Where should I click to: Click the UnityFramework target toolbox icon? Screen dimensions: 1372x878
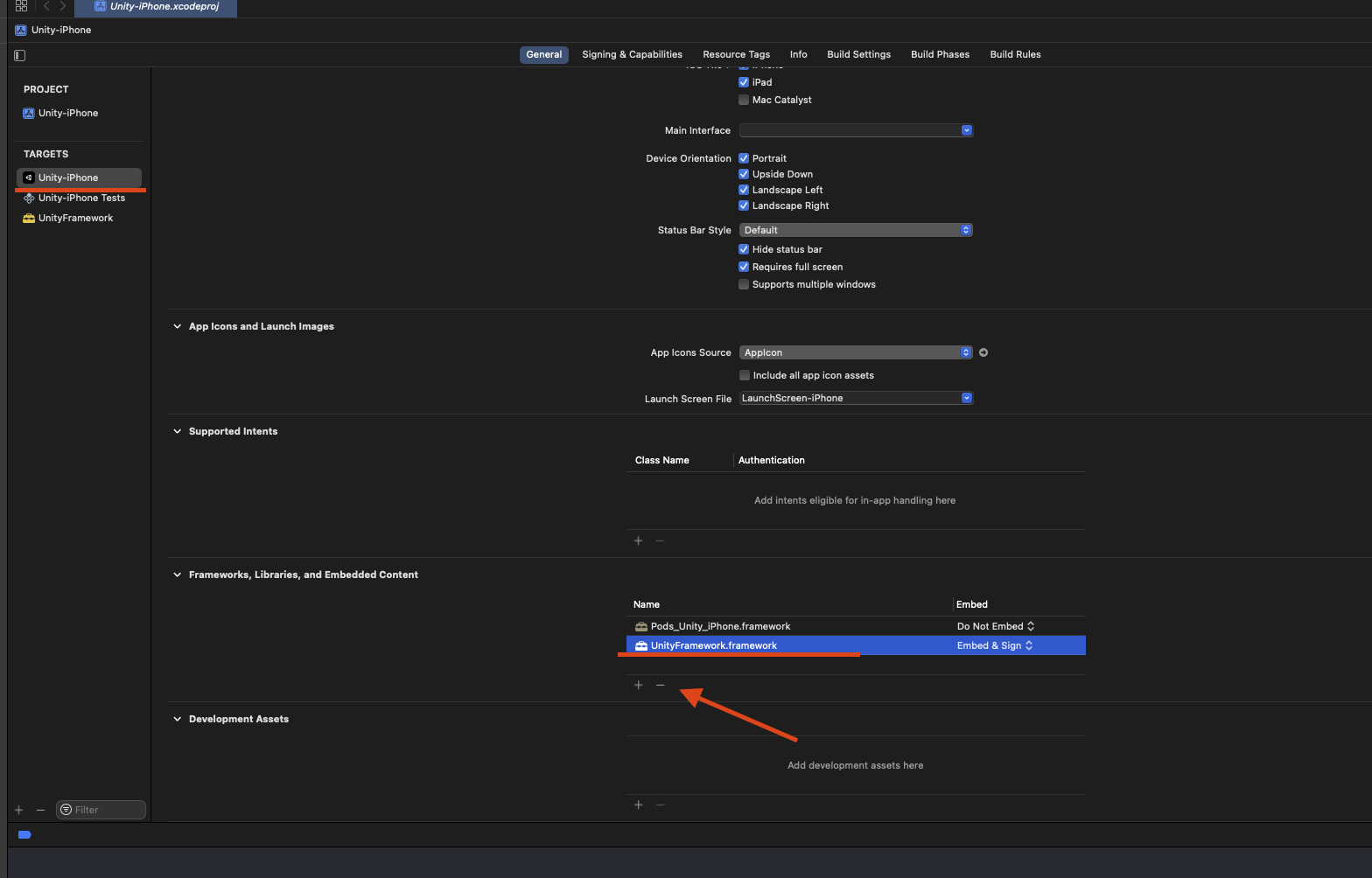coord(29,218)
